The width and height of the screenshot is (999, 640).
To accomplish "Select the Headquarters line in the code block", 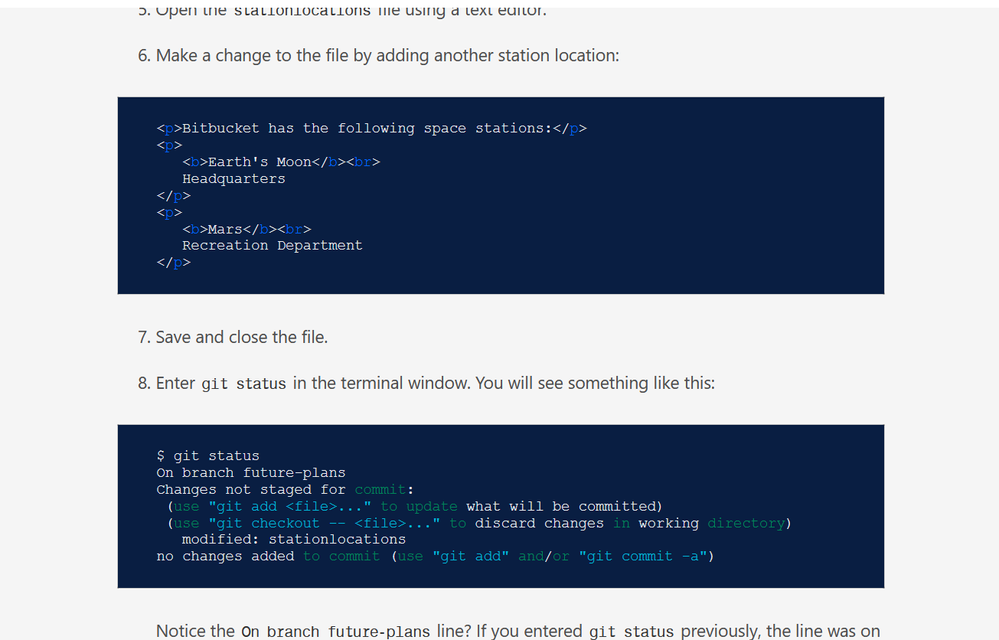I will (233, 178).
